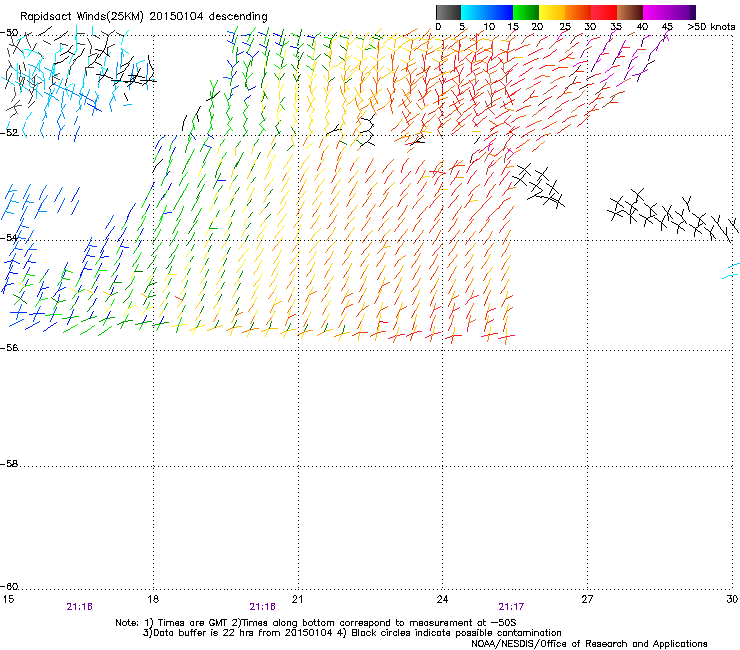The width and height of the screenshot is (740, 650).
Task: Click the note line starting 'Note: 1) Times are GMT'
Action: coord(316,623)
